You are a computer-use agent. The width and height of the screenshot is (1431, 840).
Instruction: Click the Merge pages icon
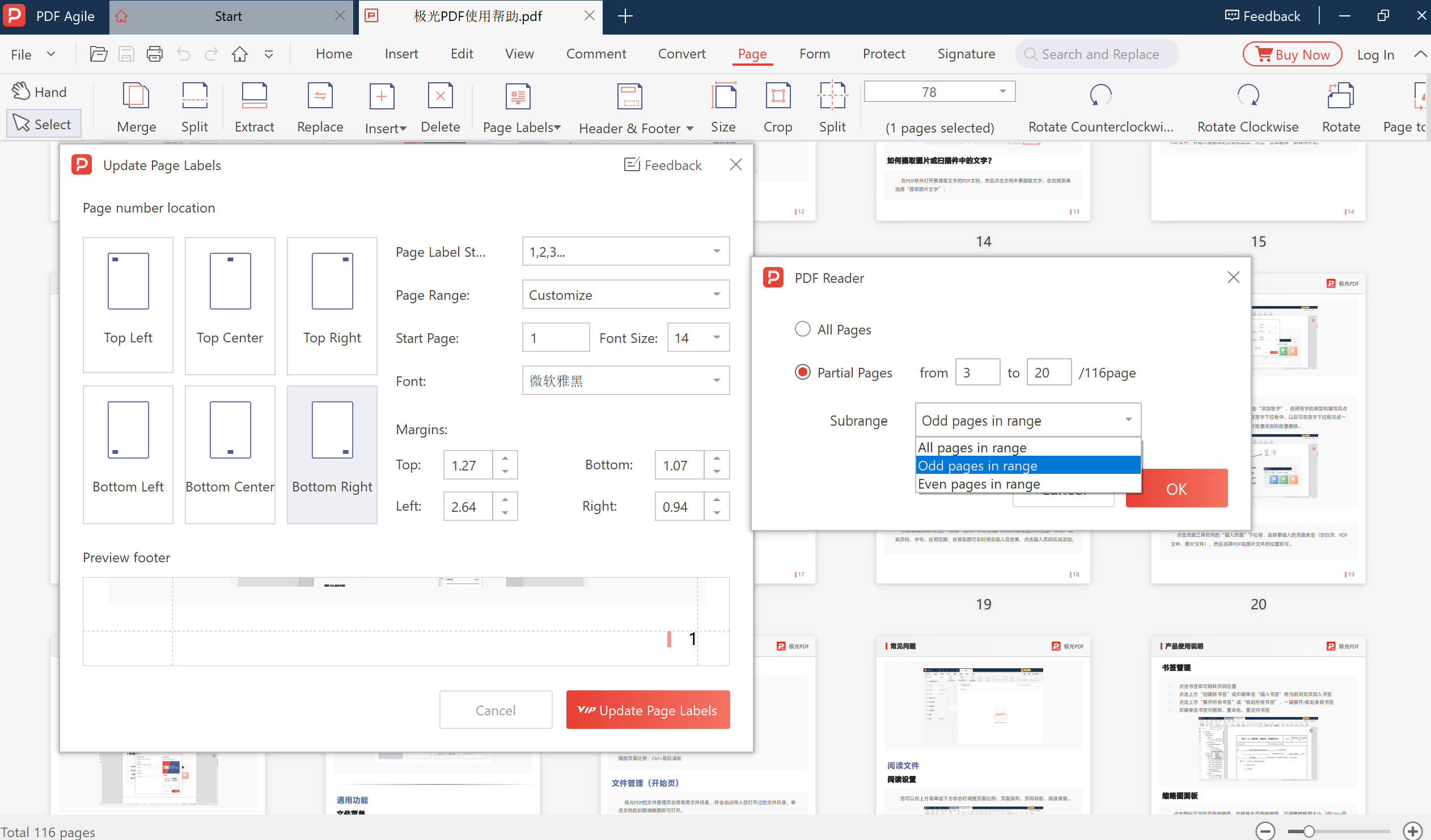(x=136, y=96)
